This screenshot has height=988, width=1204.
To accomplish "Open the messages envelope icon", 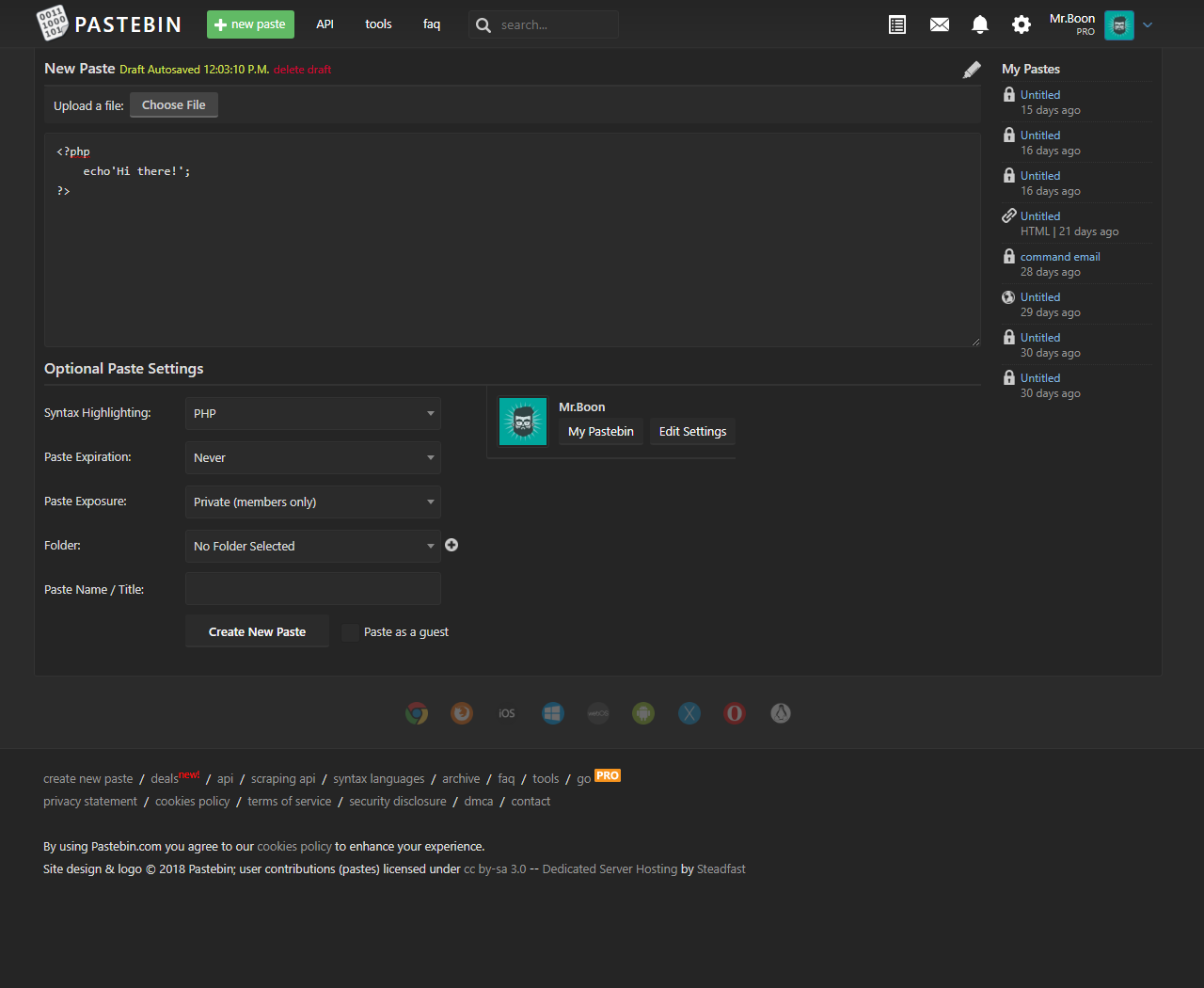I will 939,24.
